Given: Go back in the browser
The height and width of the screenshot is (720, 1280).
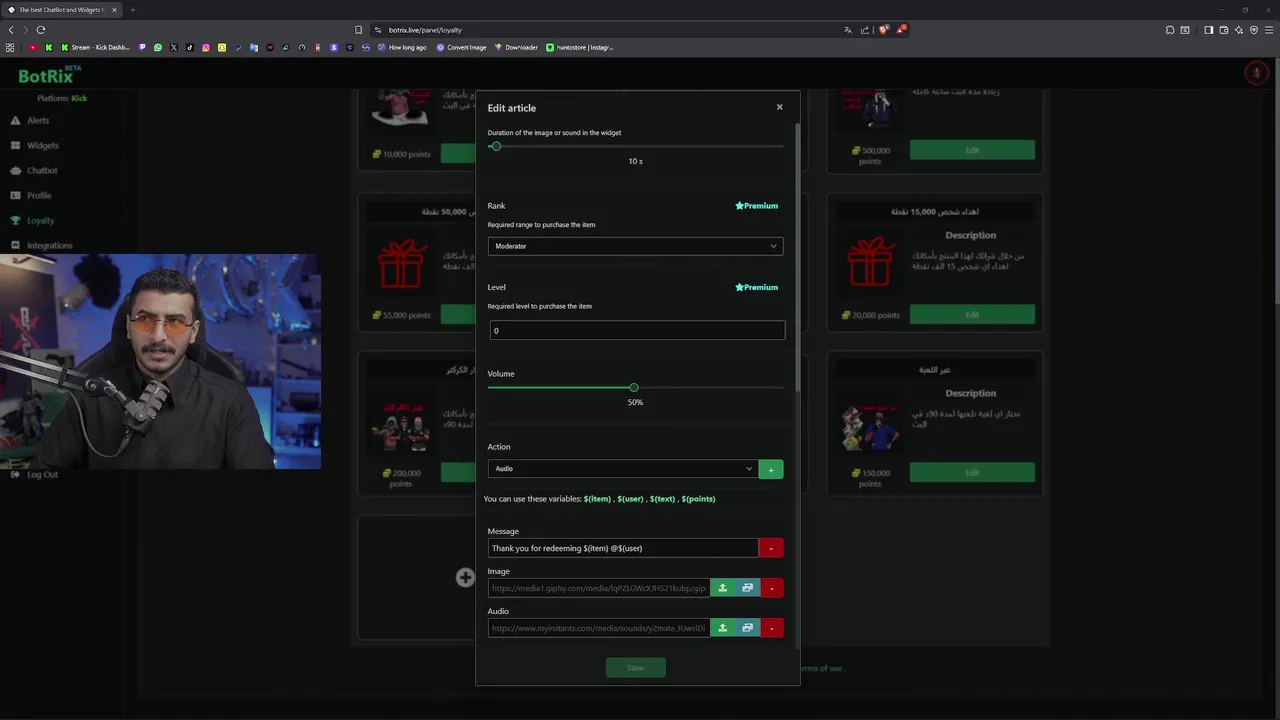Looking at the screenshot, I should (x=11, y=30).
